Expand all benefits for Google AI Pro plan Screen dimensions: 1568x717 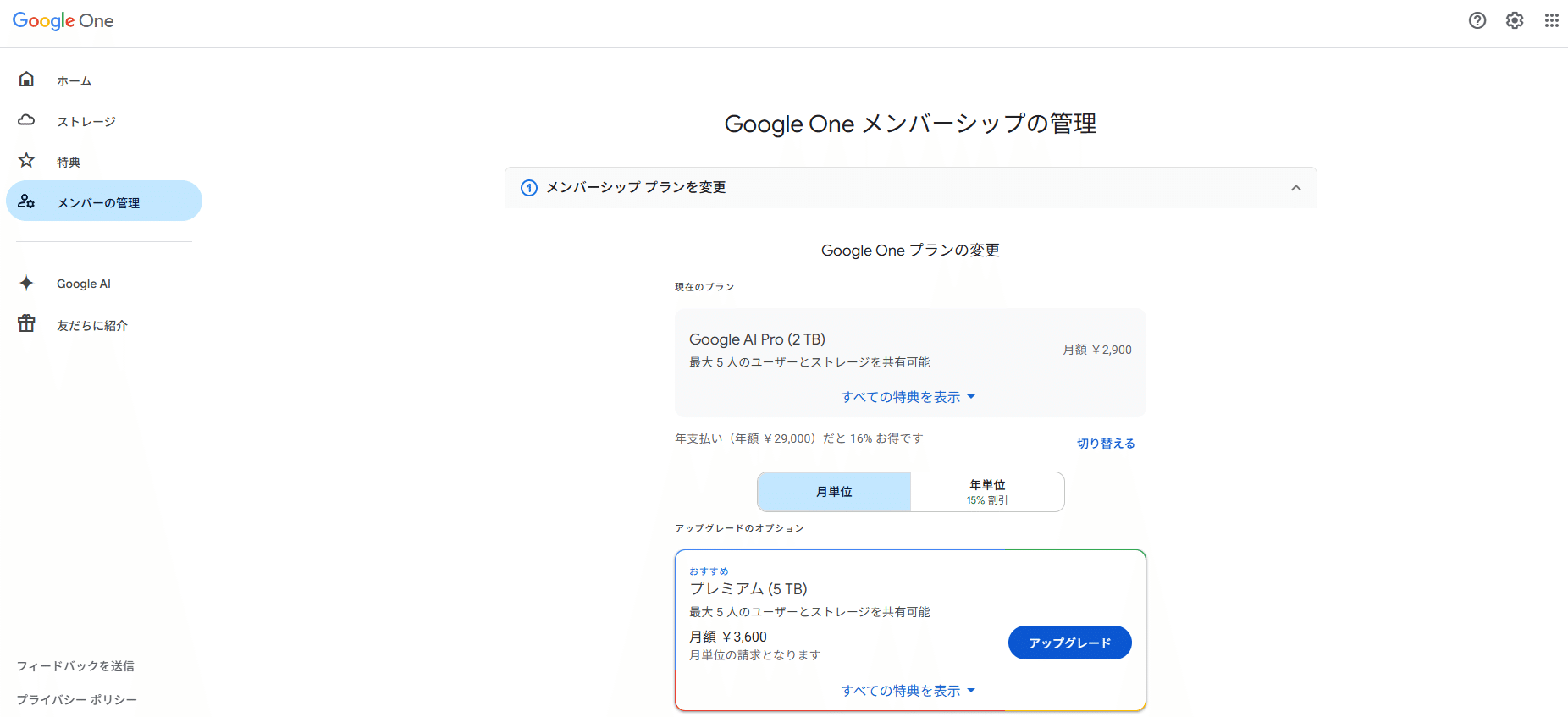(x=908, y=397)
